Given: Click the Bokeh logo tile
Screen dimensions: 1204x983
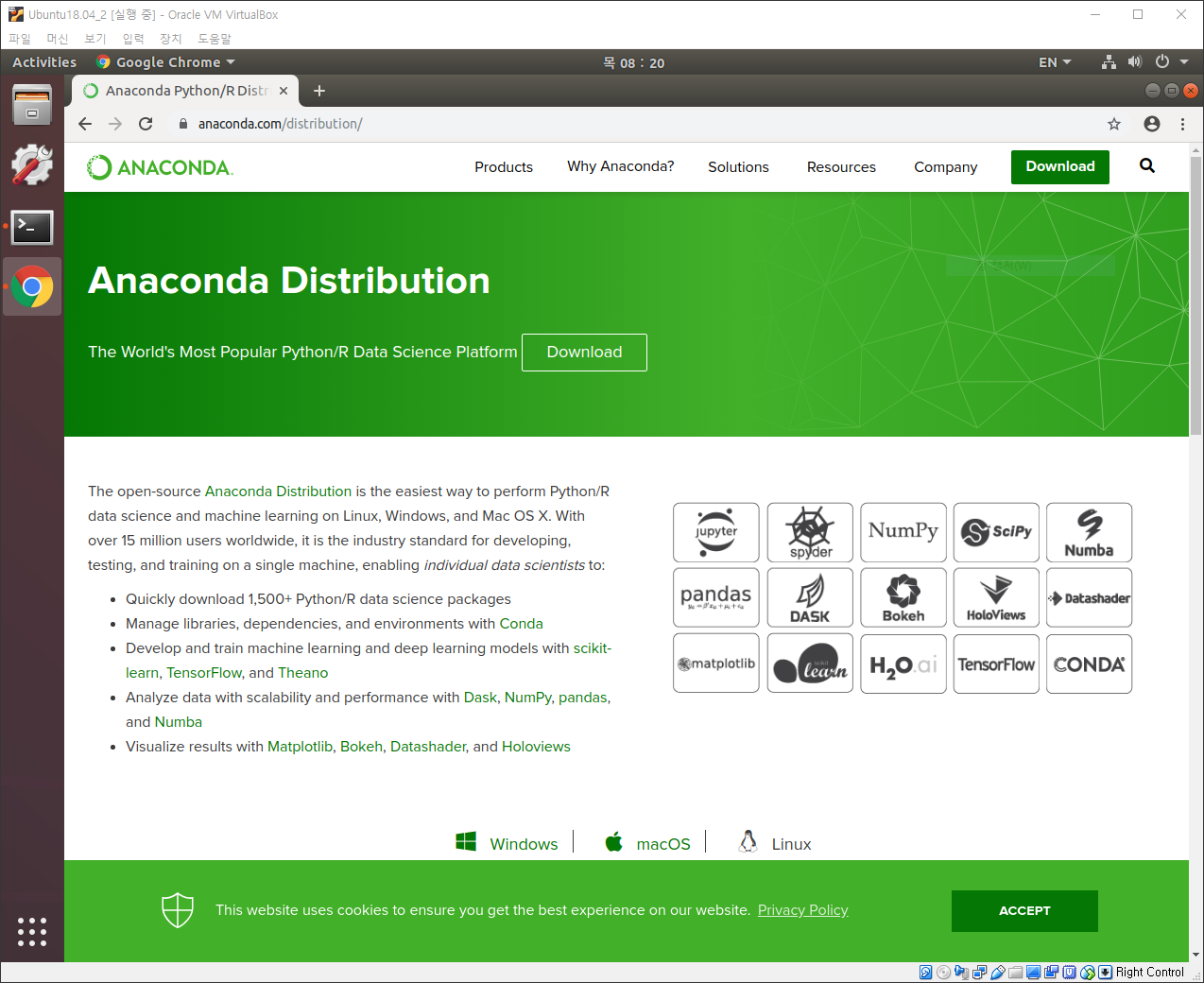Looking at the screenshot, I should pos(903,597).
